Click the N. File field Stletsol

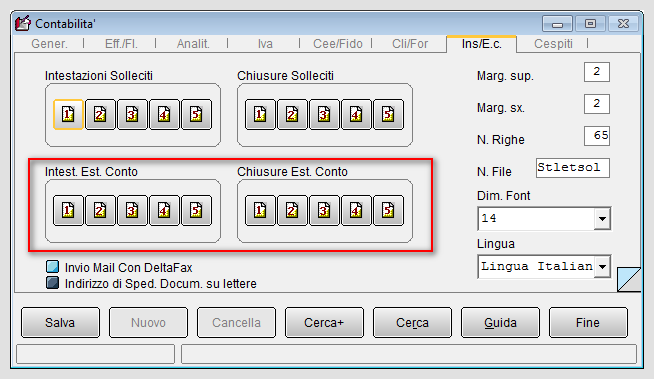[x=573, y=168]
